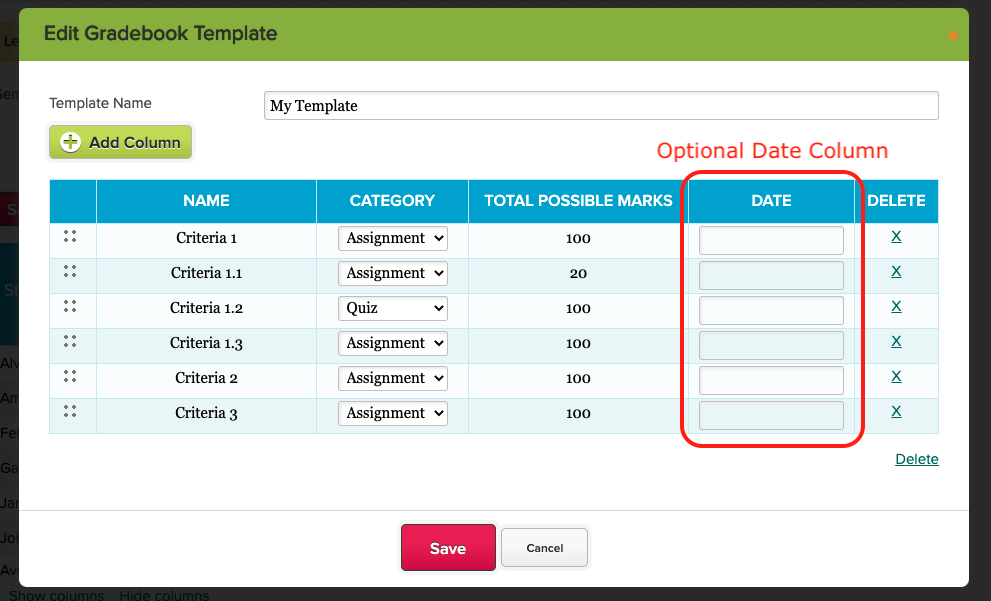Open category dropdown for Criteria 1
This screenshot has width=991, height=601.
click(x=393, y=238)
